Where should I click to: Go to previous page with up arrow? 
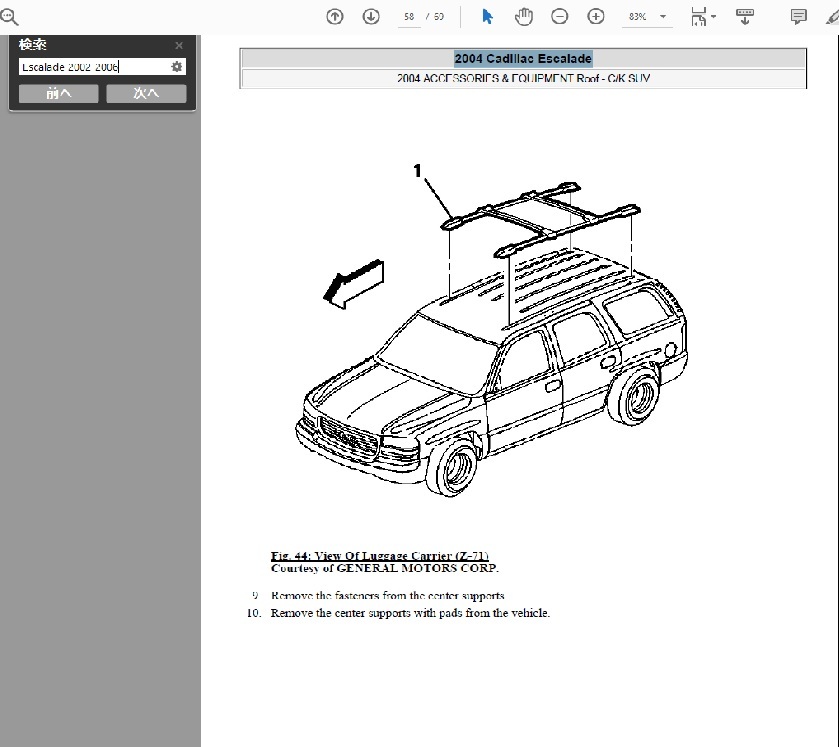(x=334, y=17)
